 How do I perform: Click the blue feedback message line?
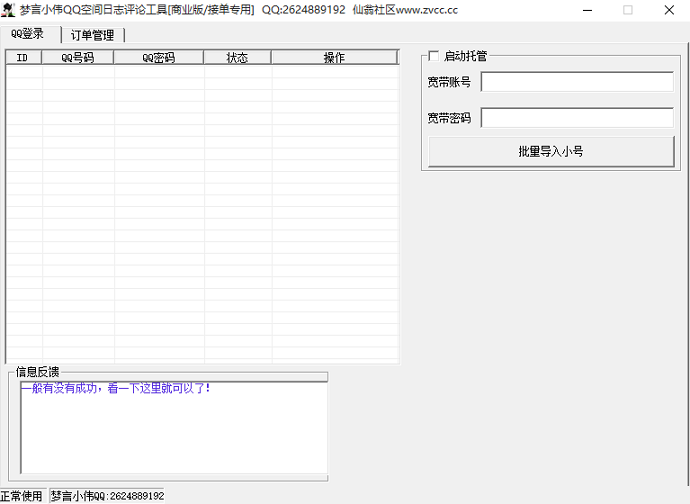point(116,388)
